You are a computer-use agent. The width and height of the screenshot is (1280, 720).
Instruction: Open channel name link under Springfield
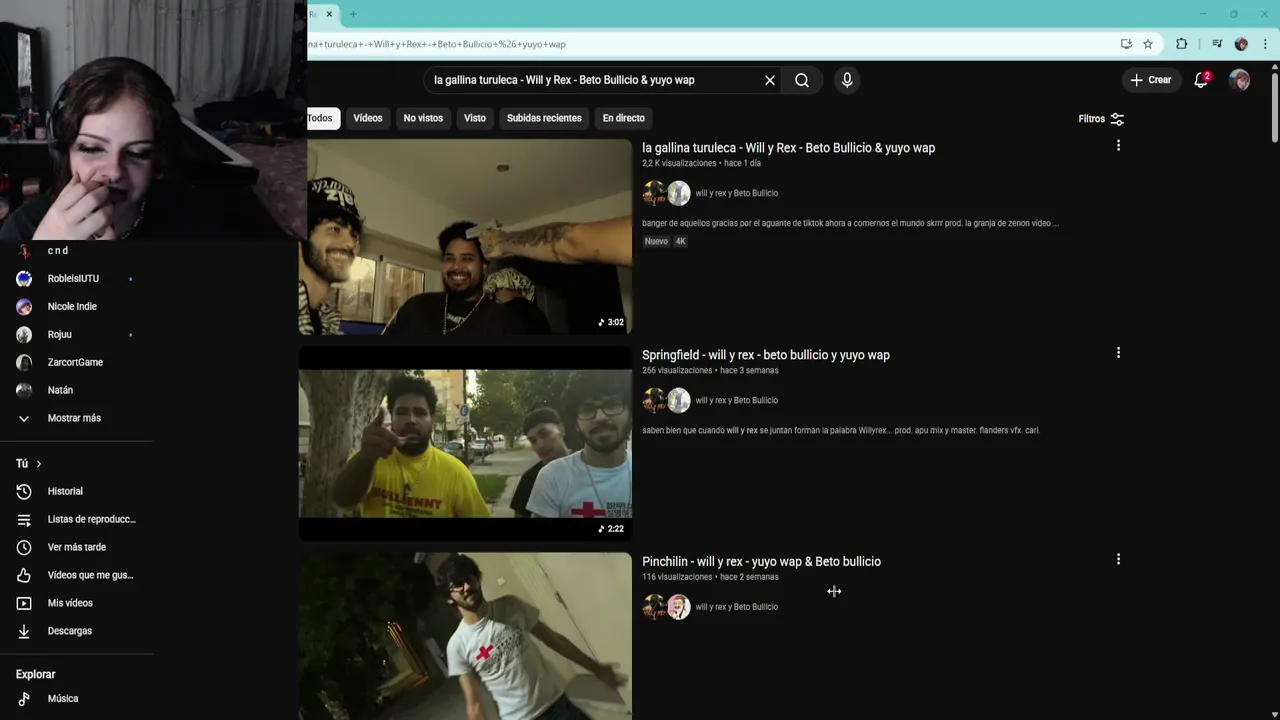(x=737, y=400)
